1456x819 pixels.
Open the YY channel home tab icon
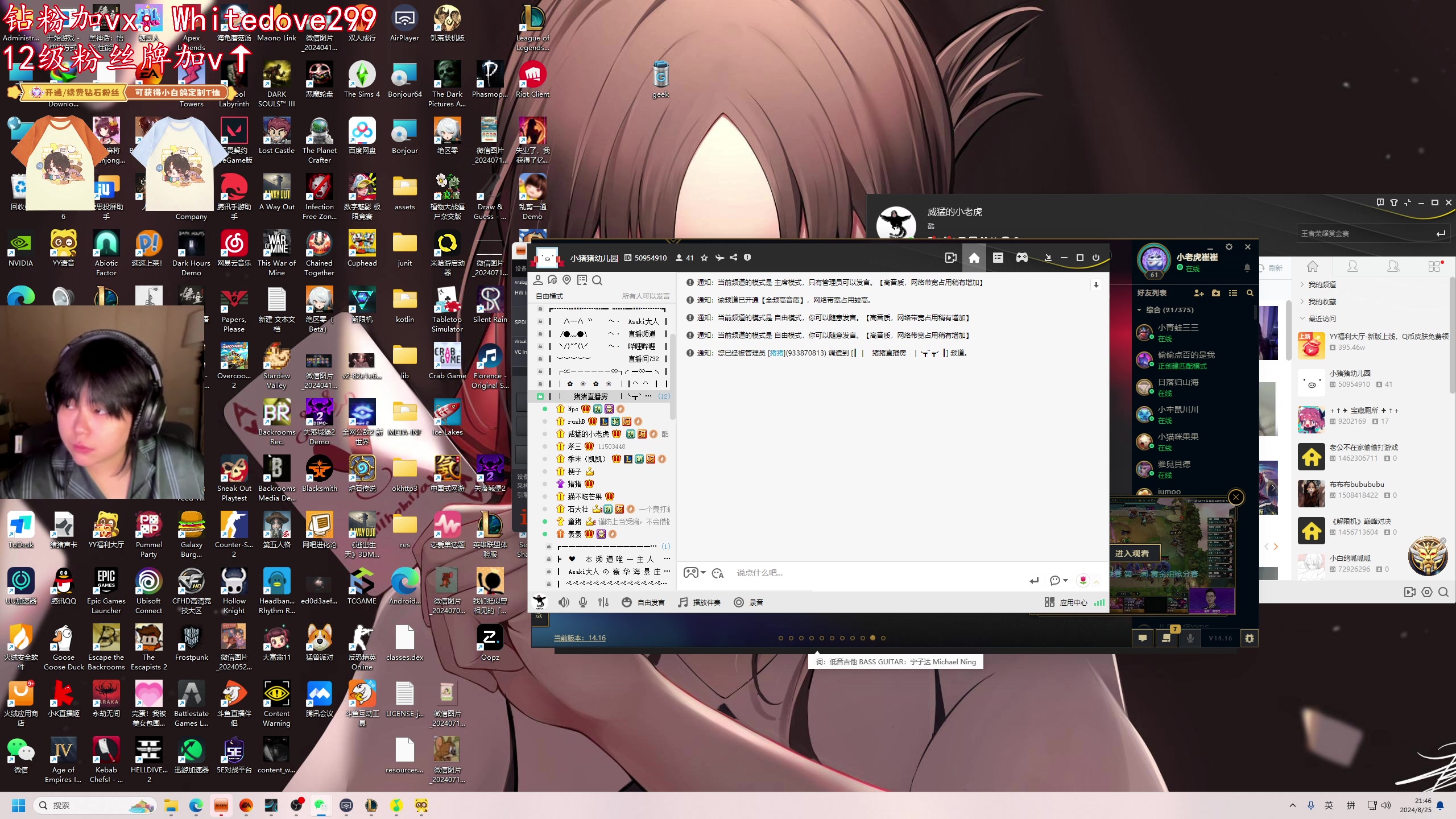point(974,258)
